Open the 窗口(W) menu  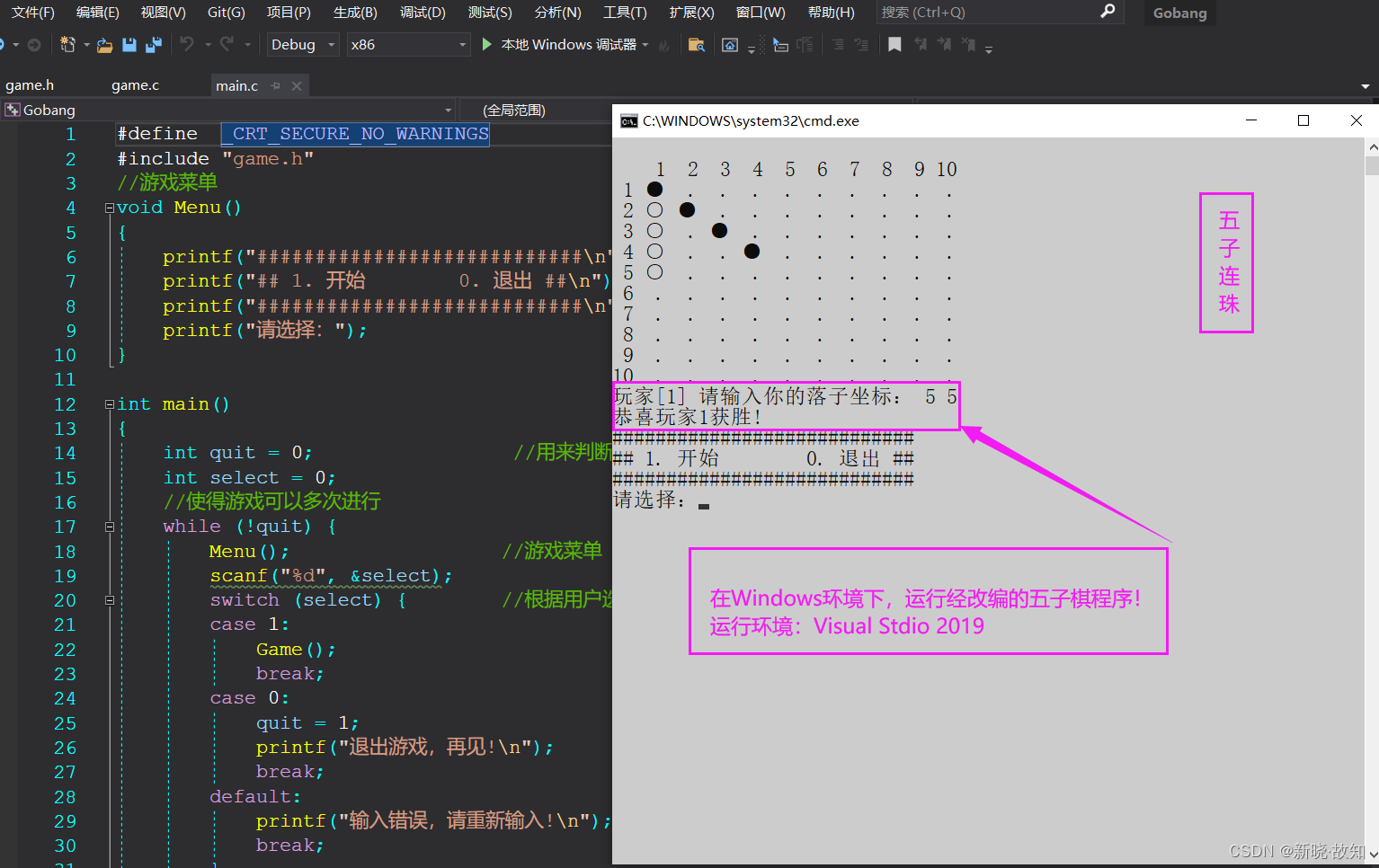click(x=761, y=12)
